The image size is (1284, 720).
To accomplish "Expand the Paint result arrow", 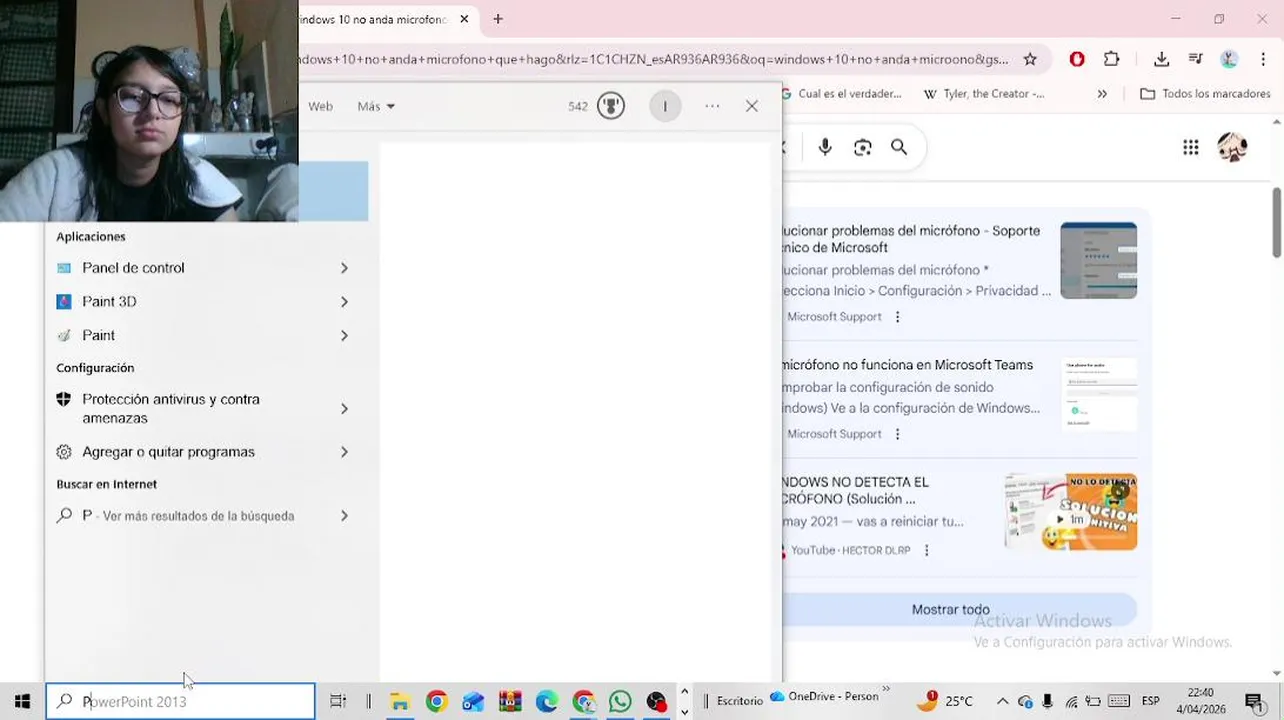I will pos(344,336).
